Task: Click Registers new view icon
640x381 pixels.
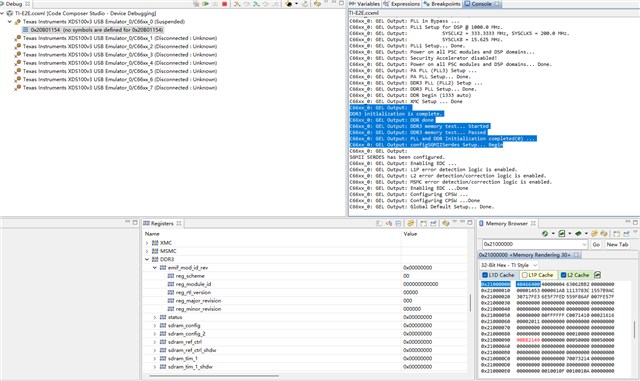Action: click(x=423, y=223)
